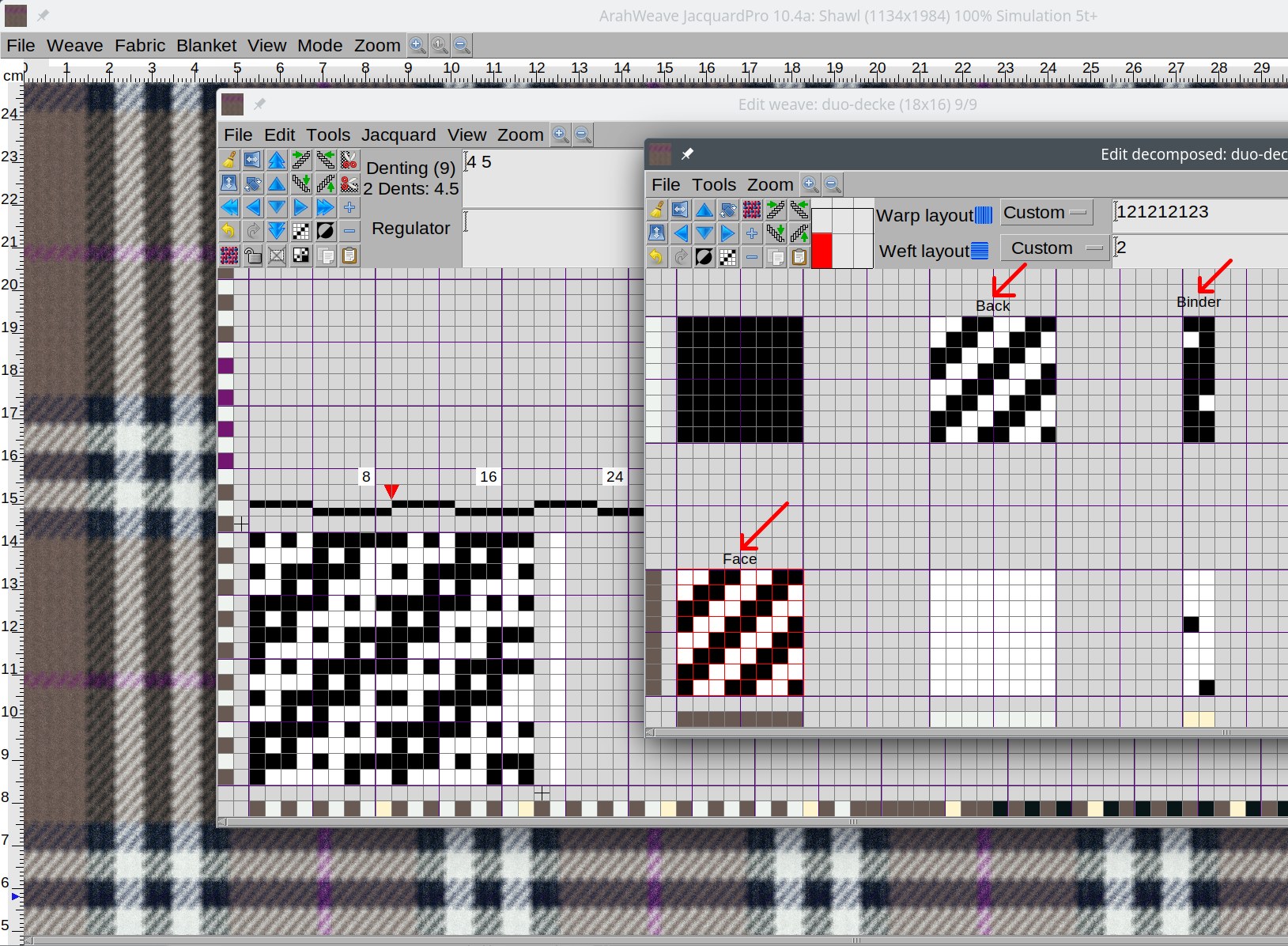The image size is (1288, 946).
Task: Toggle the padlock icon in Edit weave toolbar
Action: (x=253, y=255)
